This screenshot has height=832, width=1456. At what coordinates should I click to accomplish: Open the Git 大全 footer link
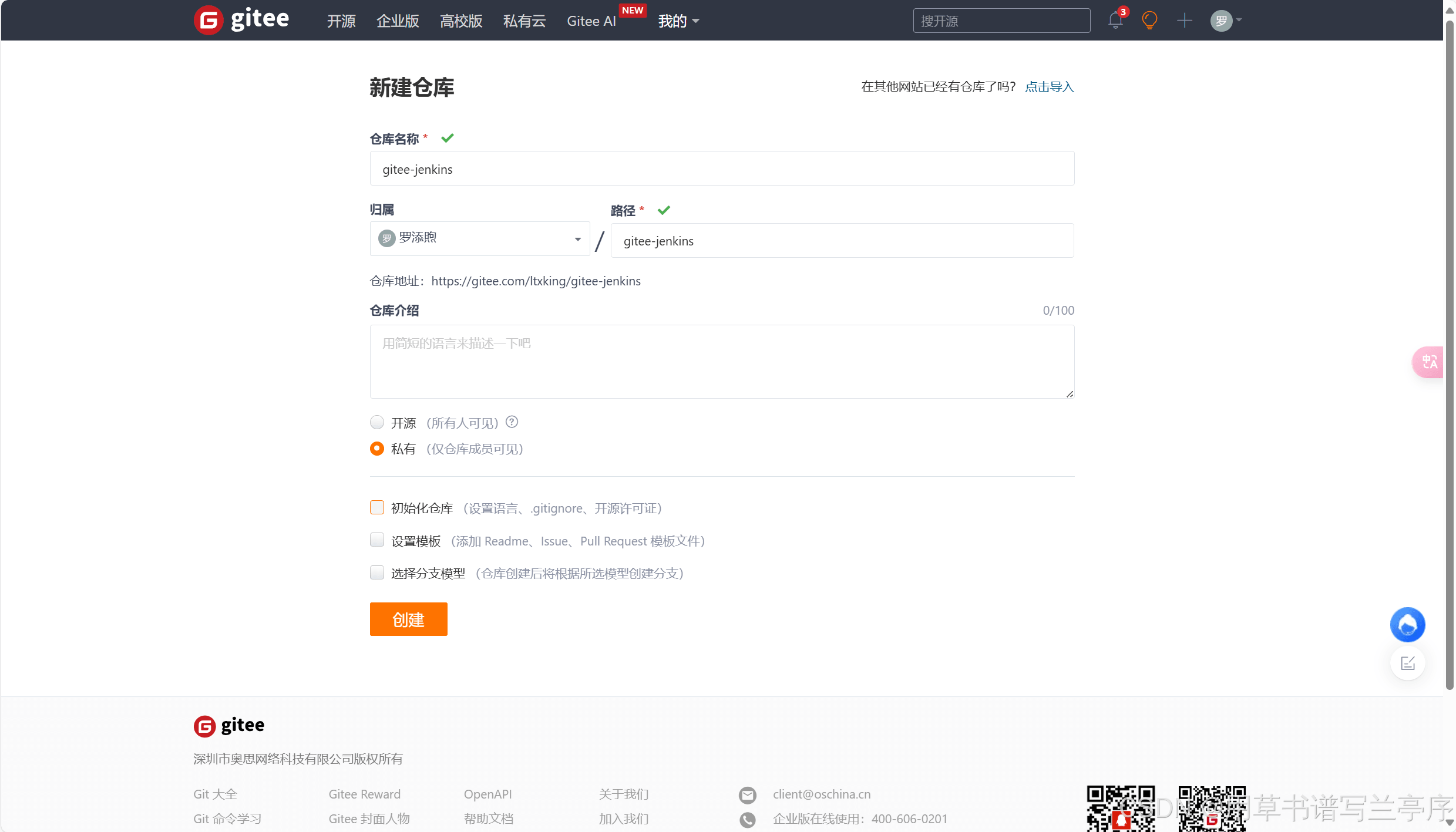216,794
